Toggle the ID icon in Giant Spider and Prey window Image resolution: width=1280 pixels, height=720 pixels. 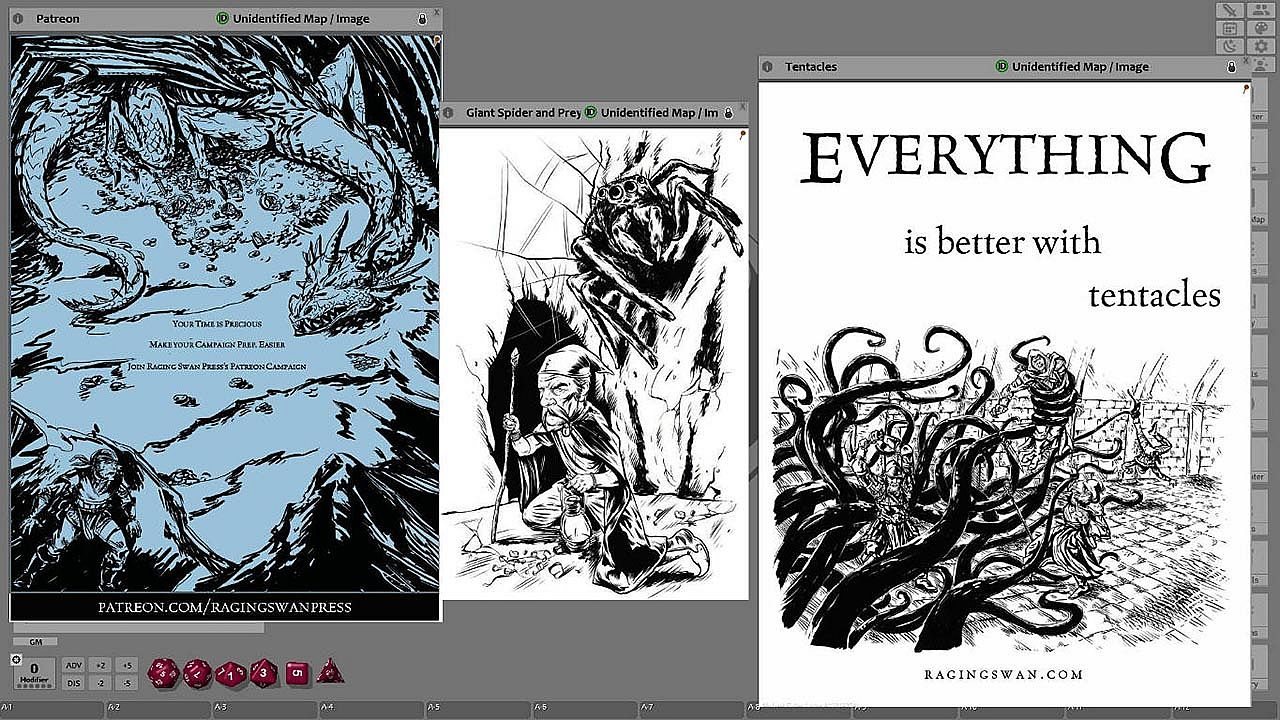[590, 113]
